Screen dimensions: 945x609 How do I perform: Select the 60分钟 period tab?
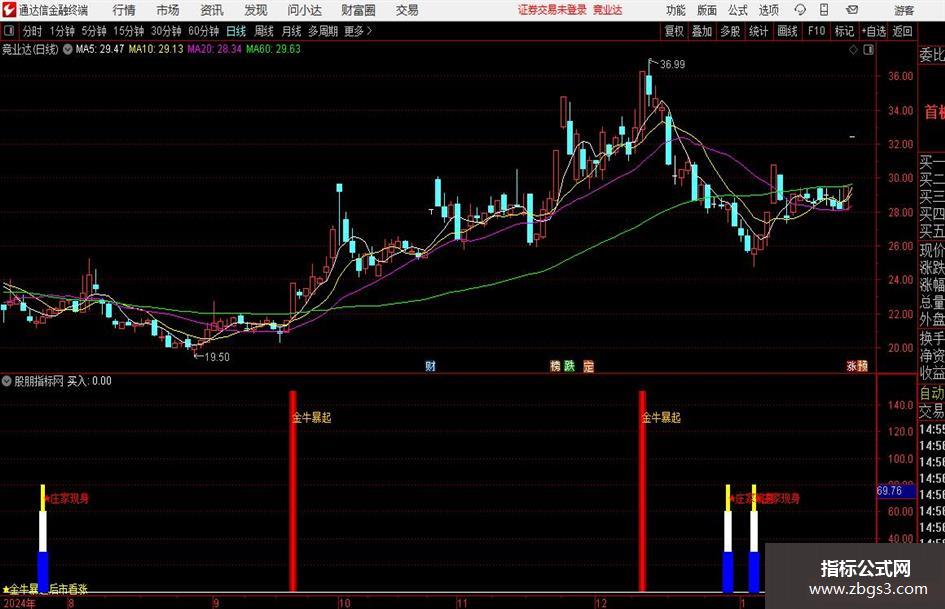click(204, 31)
